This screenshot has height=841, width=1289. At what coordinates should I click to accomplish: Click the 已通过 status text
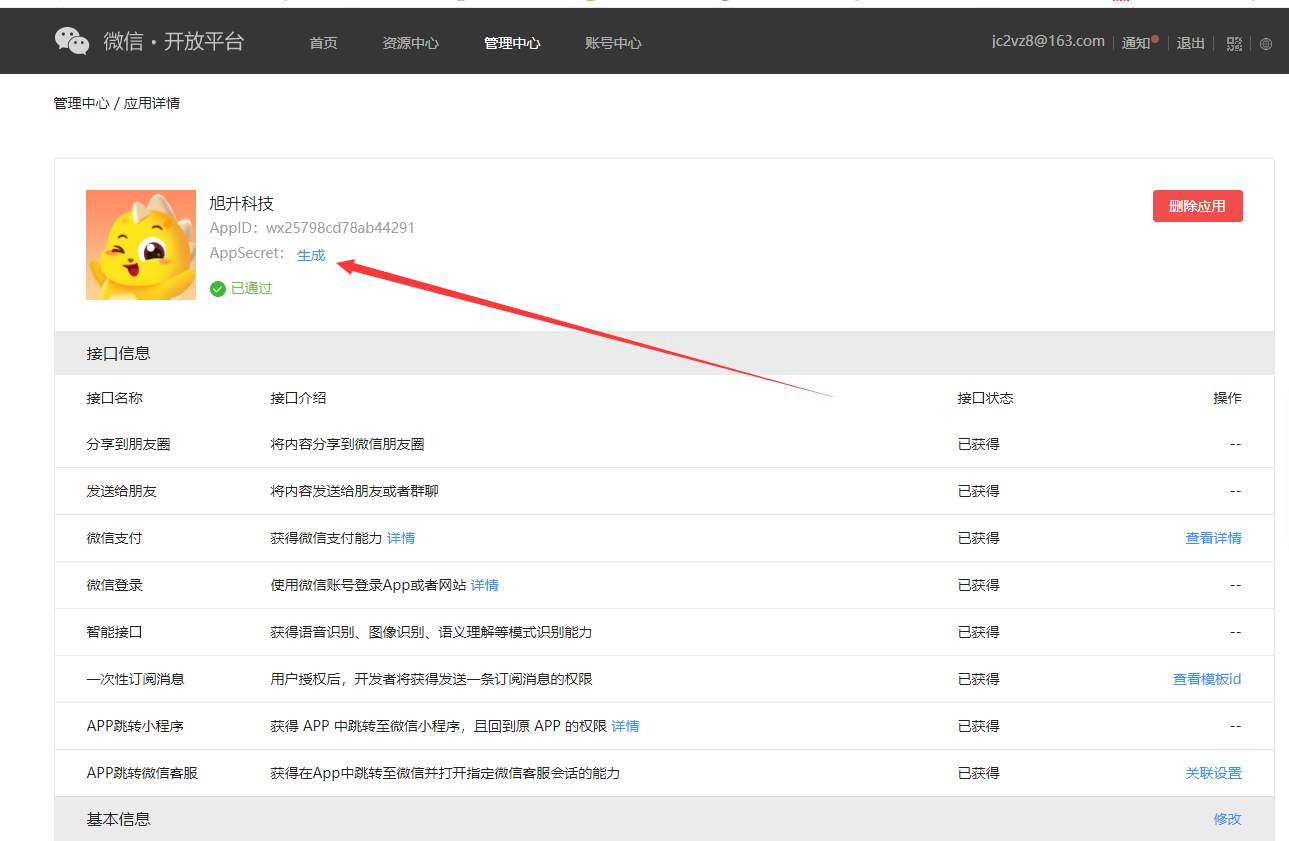tap(251, 289)
